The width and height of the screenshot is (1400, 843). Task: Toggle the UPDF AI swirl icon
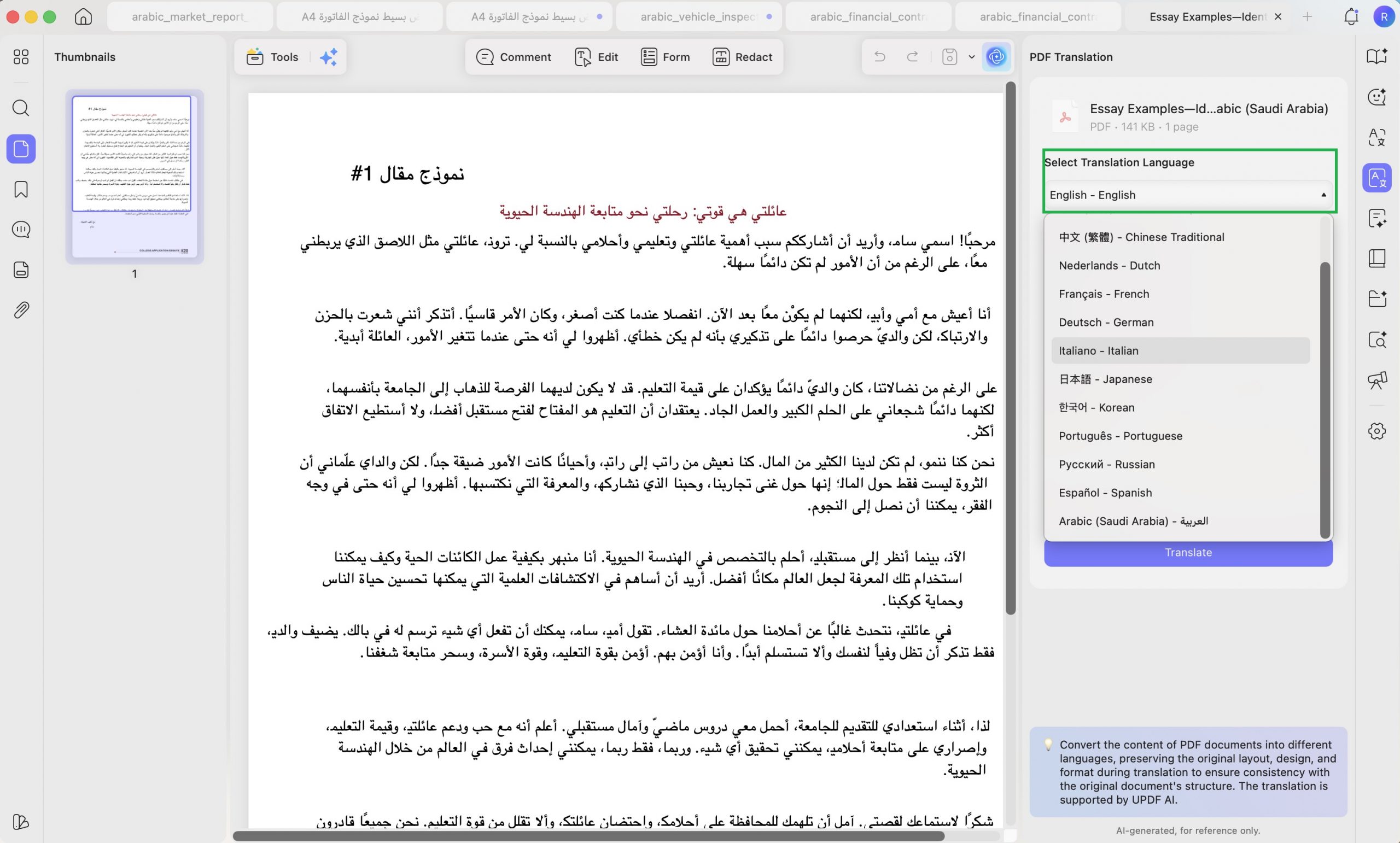click(996, 57)
